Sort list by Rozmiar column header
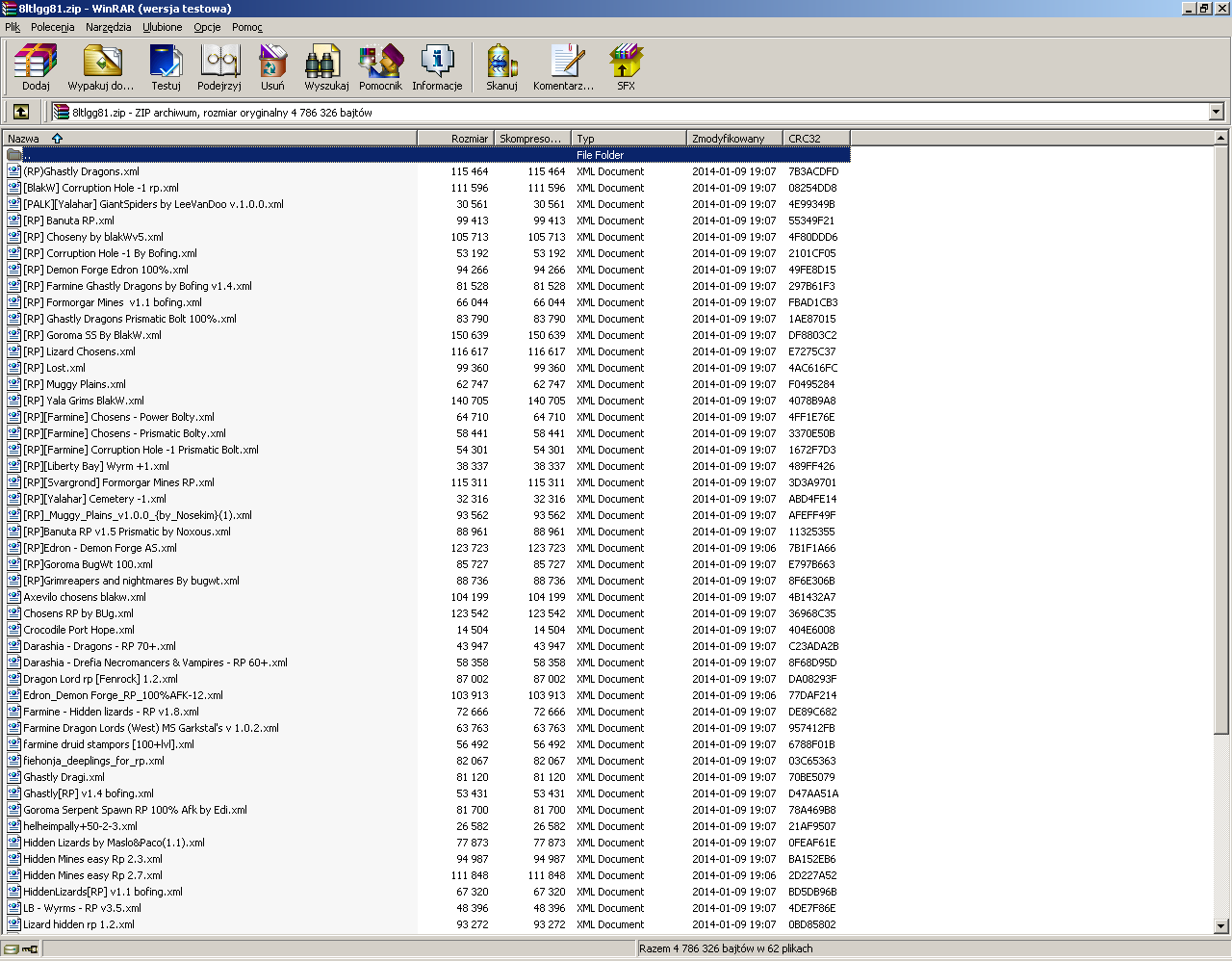This screenshot has width=1232, height=961. tap(456, 139)
